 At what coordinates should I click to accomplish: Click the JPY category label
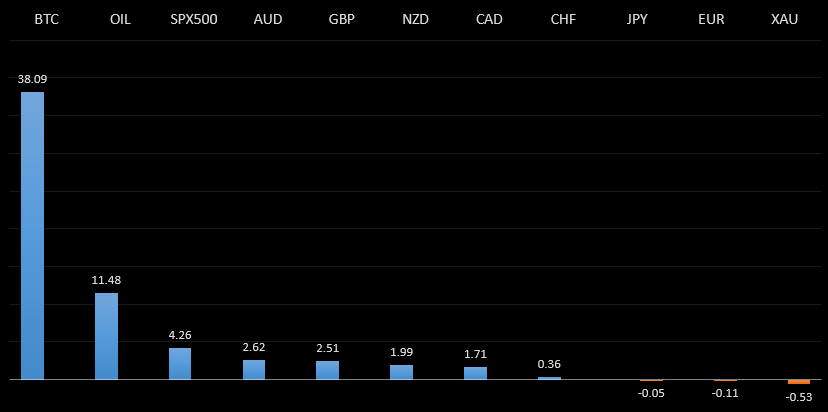tap(637, 19)
